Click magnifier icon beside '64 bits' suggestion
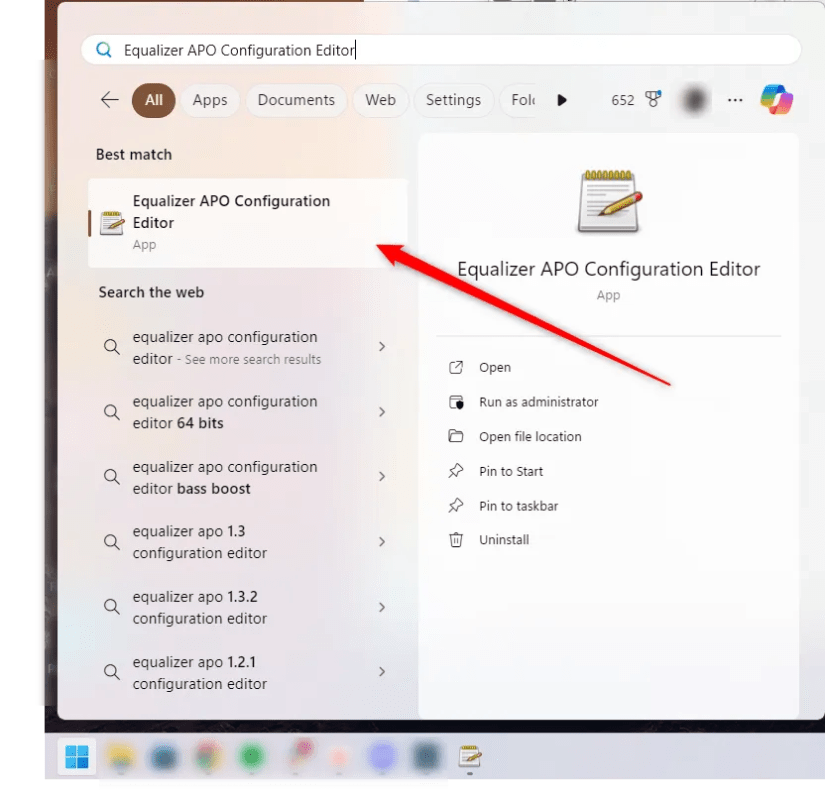This screenshot has height=805, width=825. pyautogui.click(x=112, y=411)
